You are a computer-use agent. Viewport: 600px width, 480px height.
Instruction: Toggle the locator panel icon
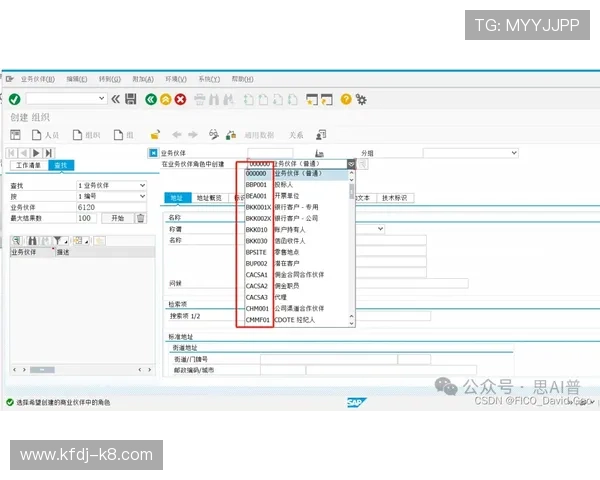point(15,135)
